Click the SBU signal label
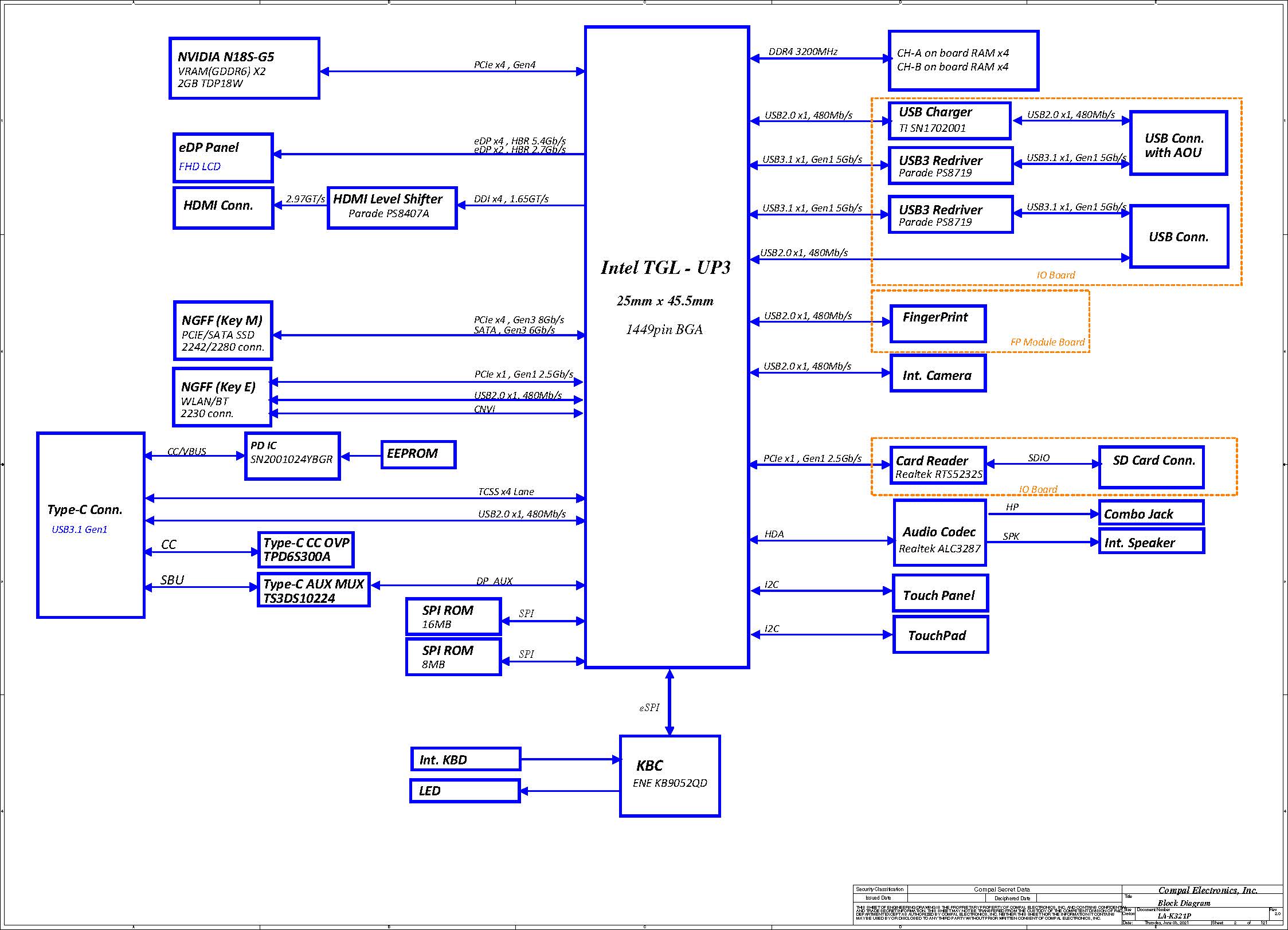This screenshot has width=1288, height=930. point(173,580)
